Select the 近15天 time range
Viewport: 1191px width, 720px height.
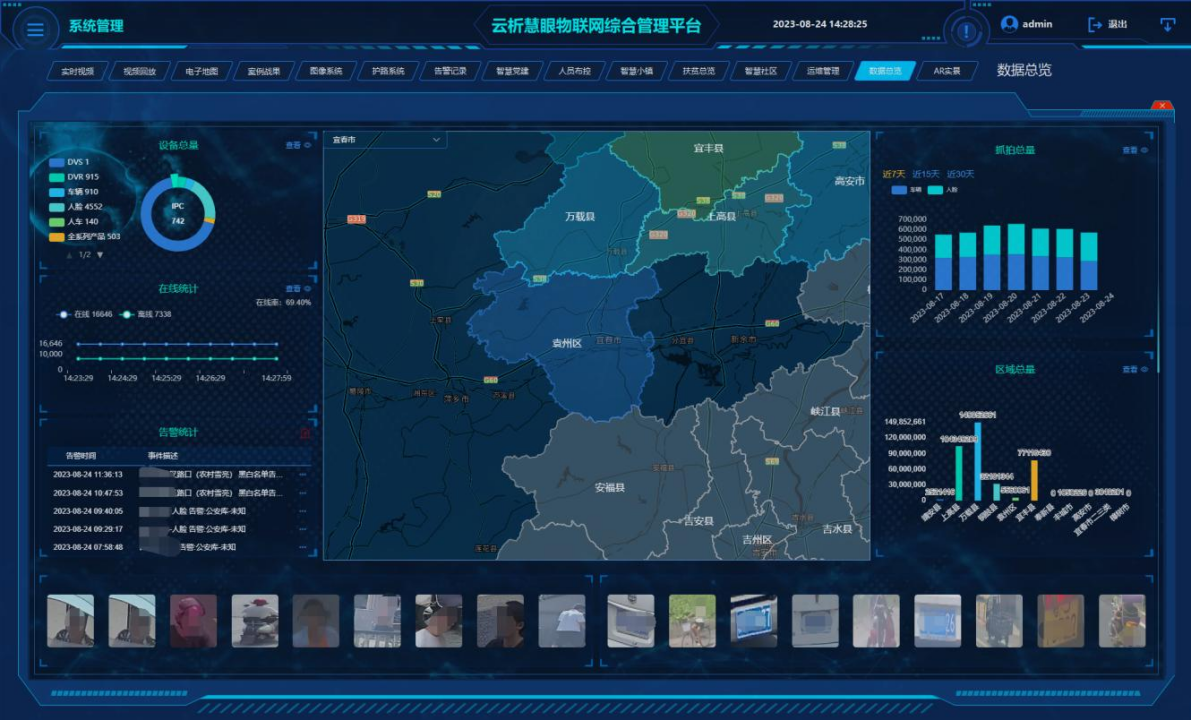(926, 174)
